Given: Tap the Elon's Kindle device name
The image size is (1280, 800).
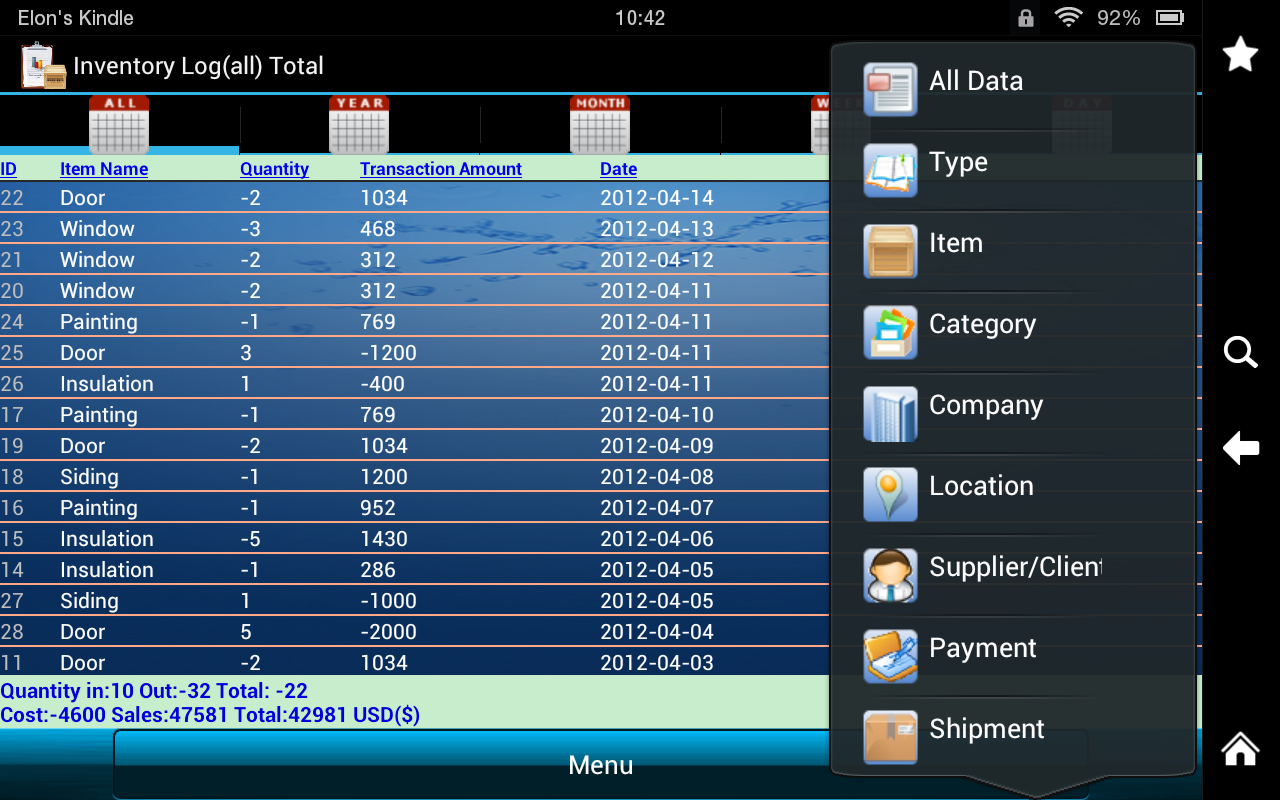Looking at the screenshot, I should point(75,18).
